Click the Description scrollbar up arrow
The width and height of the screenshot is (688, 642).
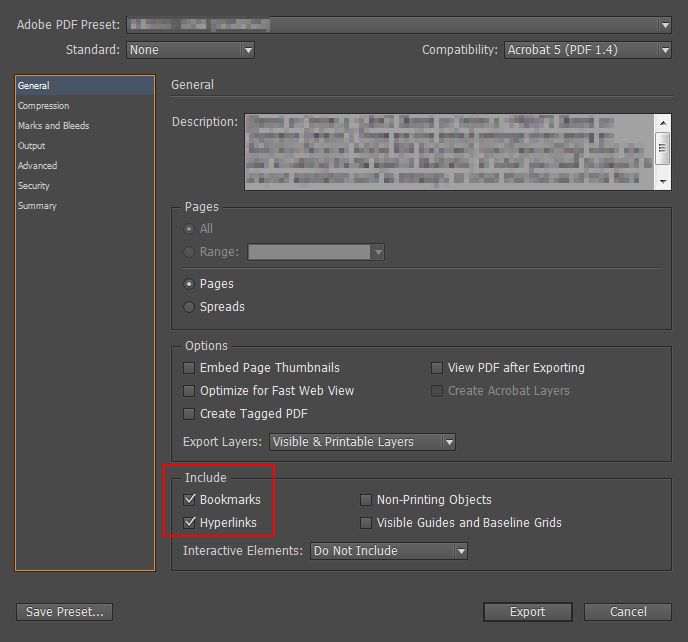click(663, 123)
